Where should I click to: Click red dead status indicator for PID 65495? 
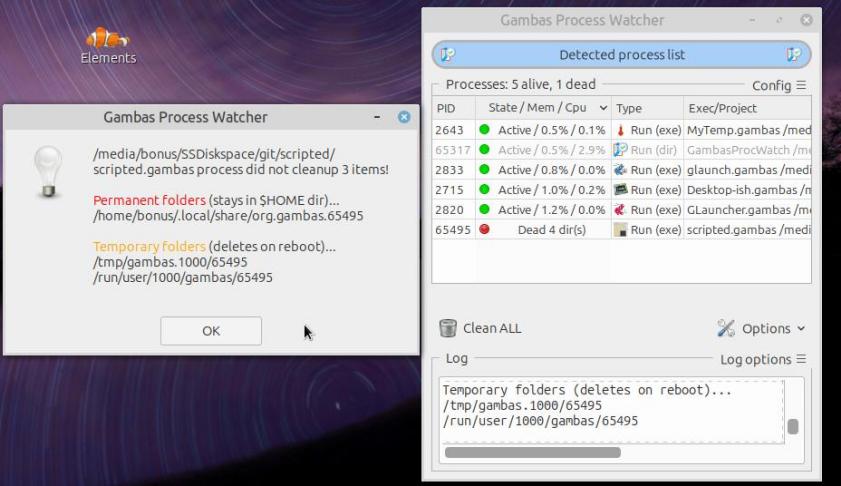click(484, 230)
